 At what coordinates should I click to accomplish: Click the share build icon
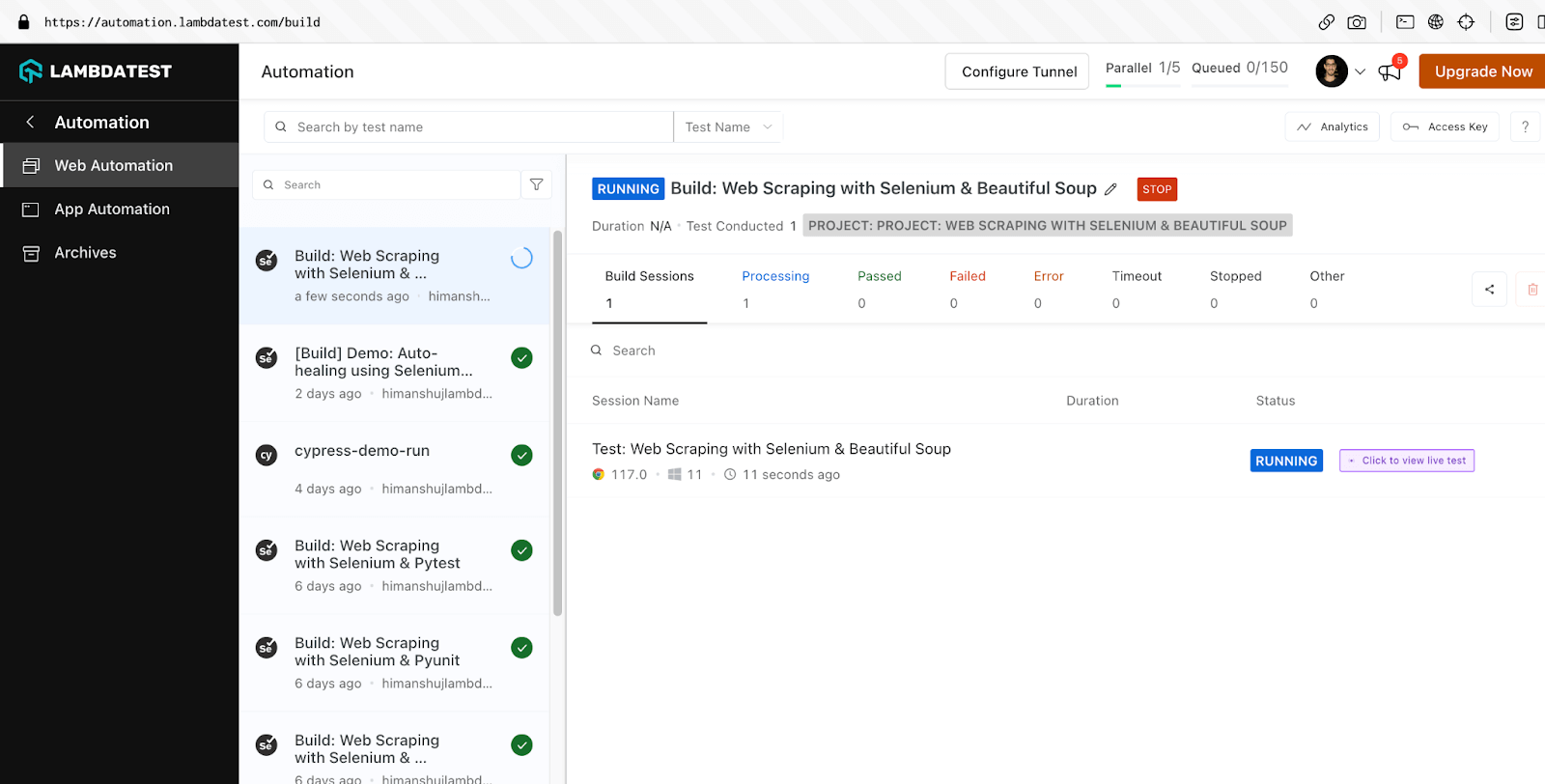[x=1489, y=289]
